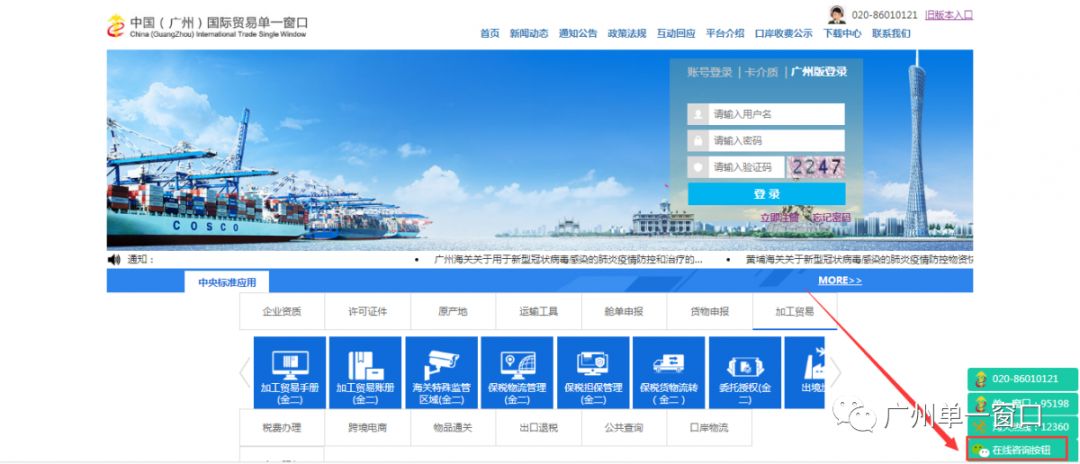The image size is (1080, 464).
Task: Select the 企业资质 category tab
Action: (282, 311)
